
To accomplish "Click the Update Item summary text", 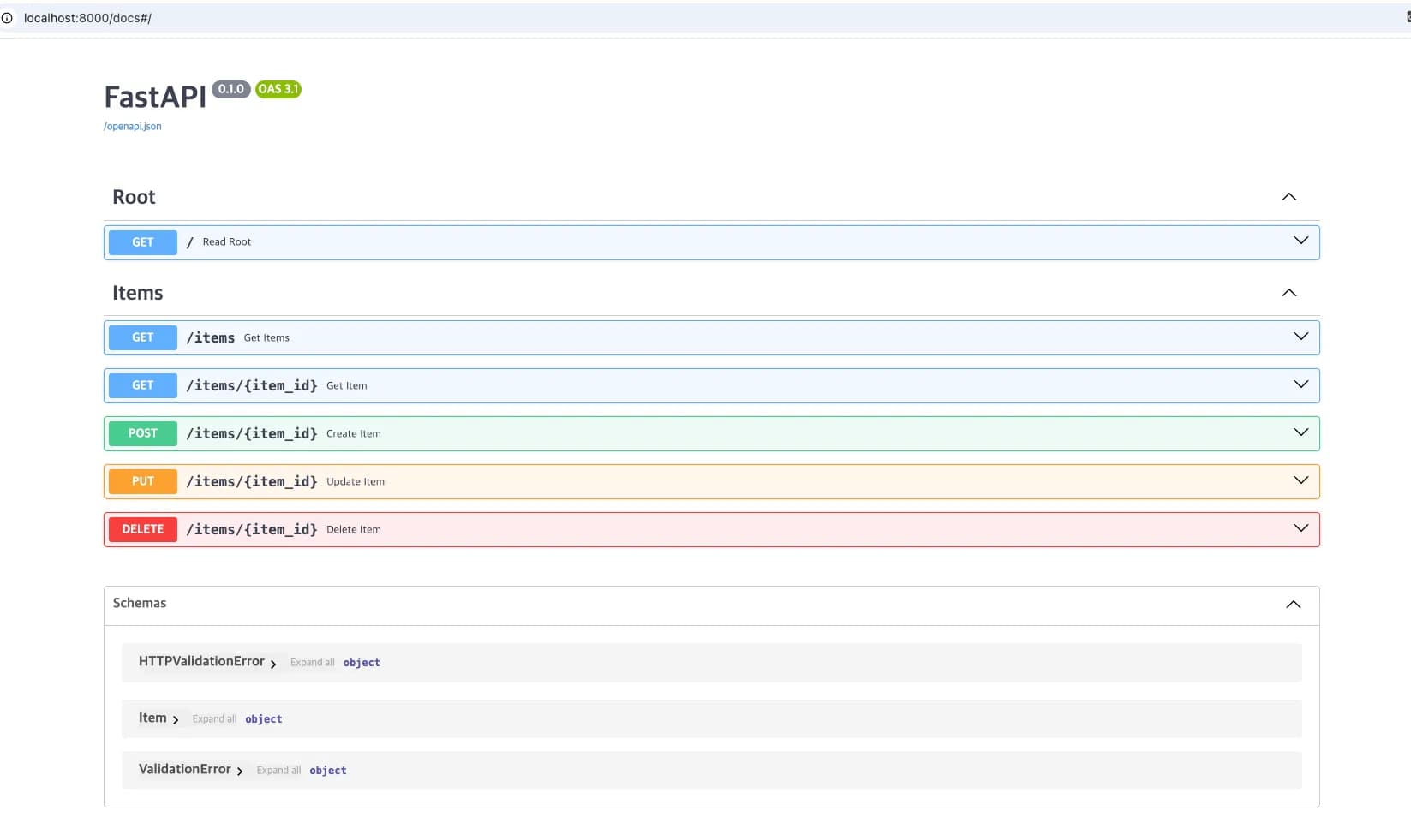I will tap(356, 482).
